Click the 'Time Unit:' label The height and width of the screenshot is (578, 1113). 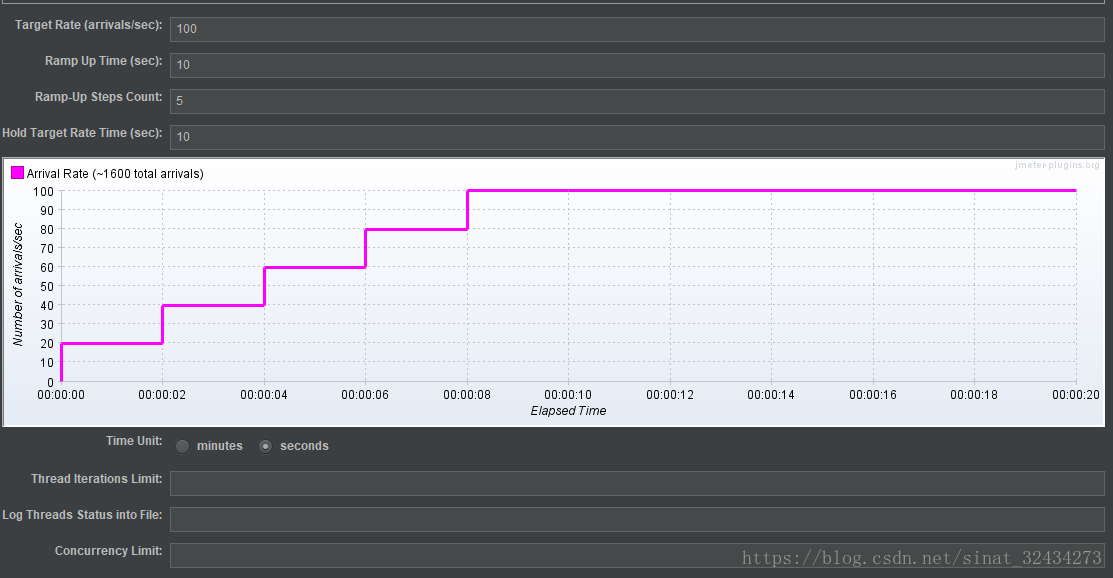[134, 441]
